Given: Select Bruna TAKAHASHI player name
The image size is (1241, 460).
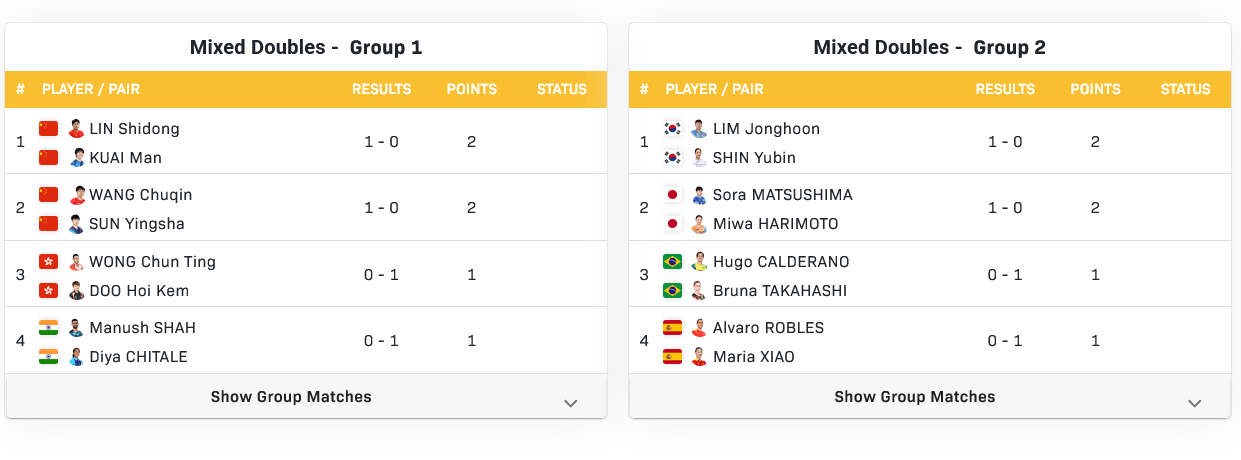Looking at the screenshot, I should click(x=780, y=291).
